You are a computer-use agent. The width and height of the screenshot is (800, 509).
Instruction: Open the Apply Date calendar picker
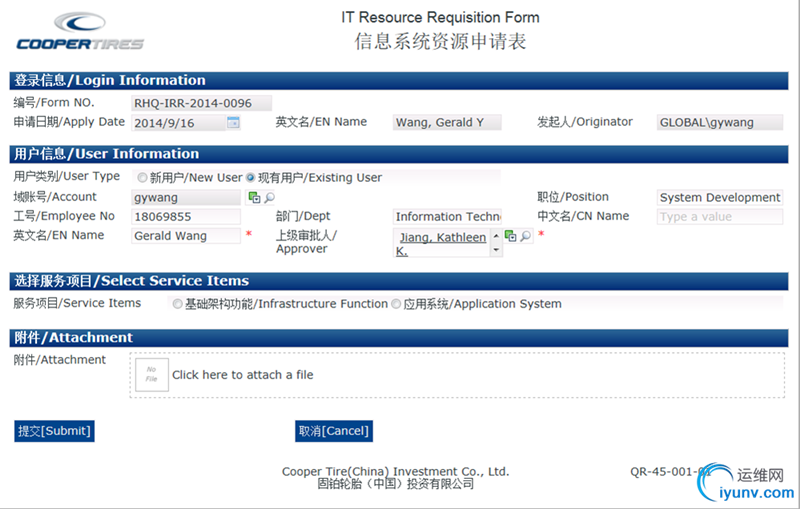pyautogui.click(x=233, y=123)
